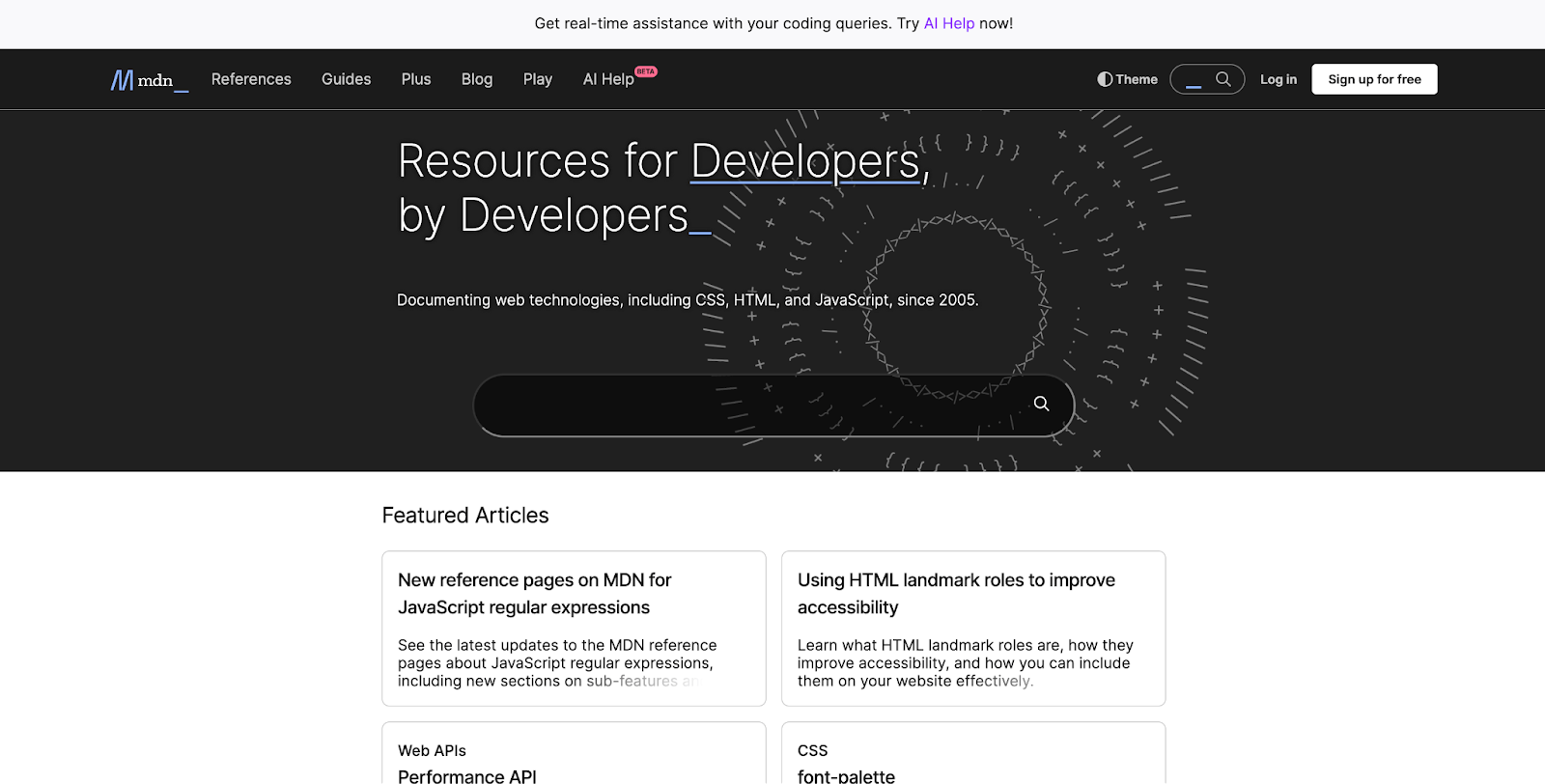Click the magnifier icon in header search
Screen dimensions: 1545x784
pos(1223,79)
